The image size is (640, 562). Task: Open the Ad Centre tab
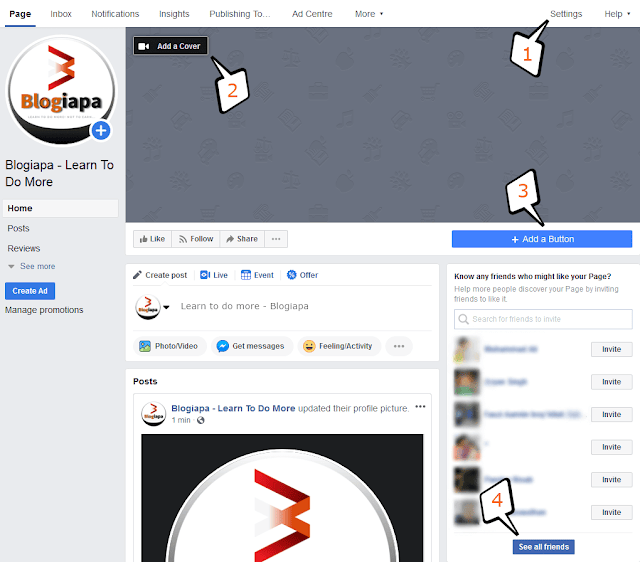[312, 14]
